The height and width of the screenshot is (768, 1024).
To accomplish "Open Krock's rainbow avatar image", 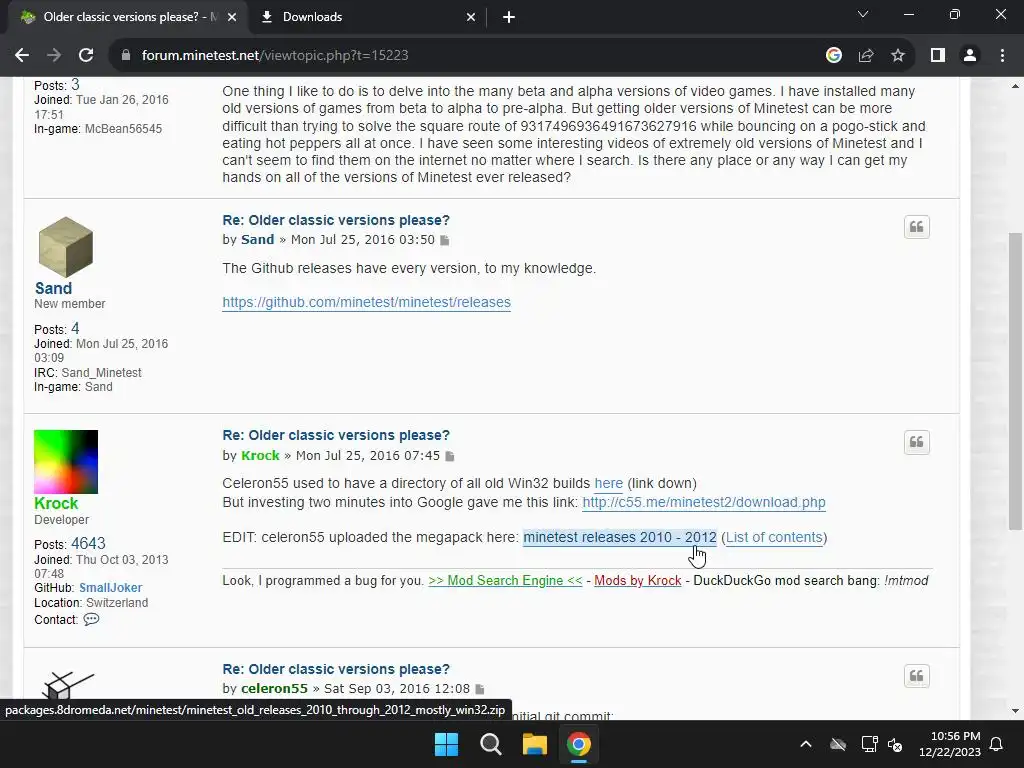I will click(66, 462).
